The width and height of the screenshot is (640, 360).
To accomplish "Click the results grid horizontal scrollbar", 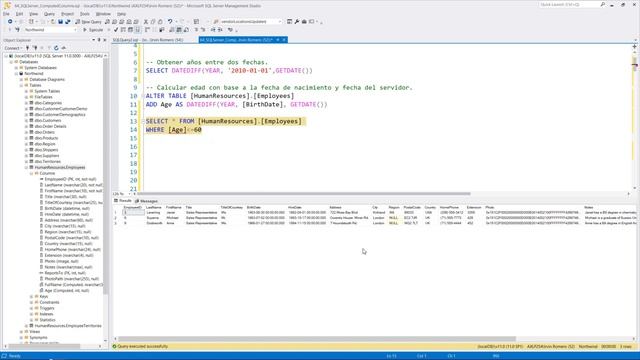I will click(317, 339).
